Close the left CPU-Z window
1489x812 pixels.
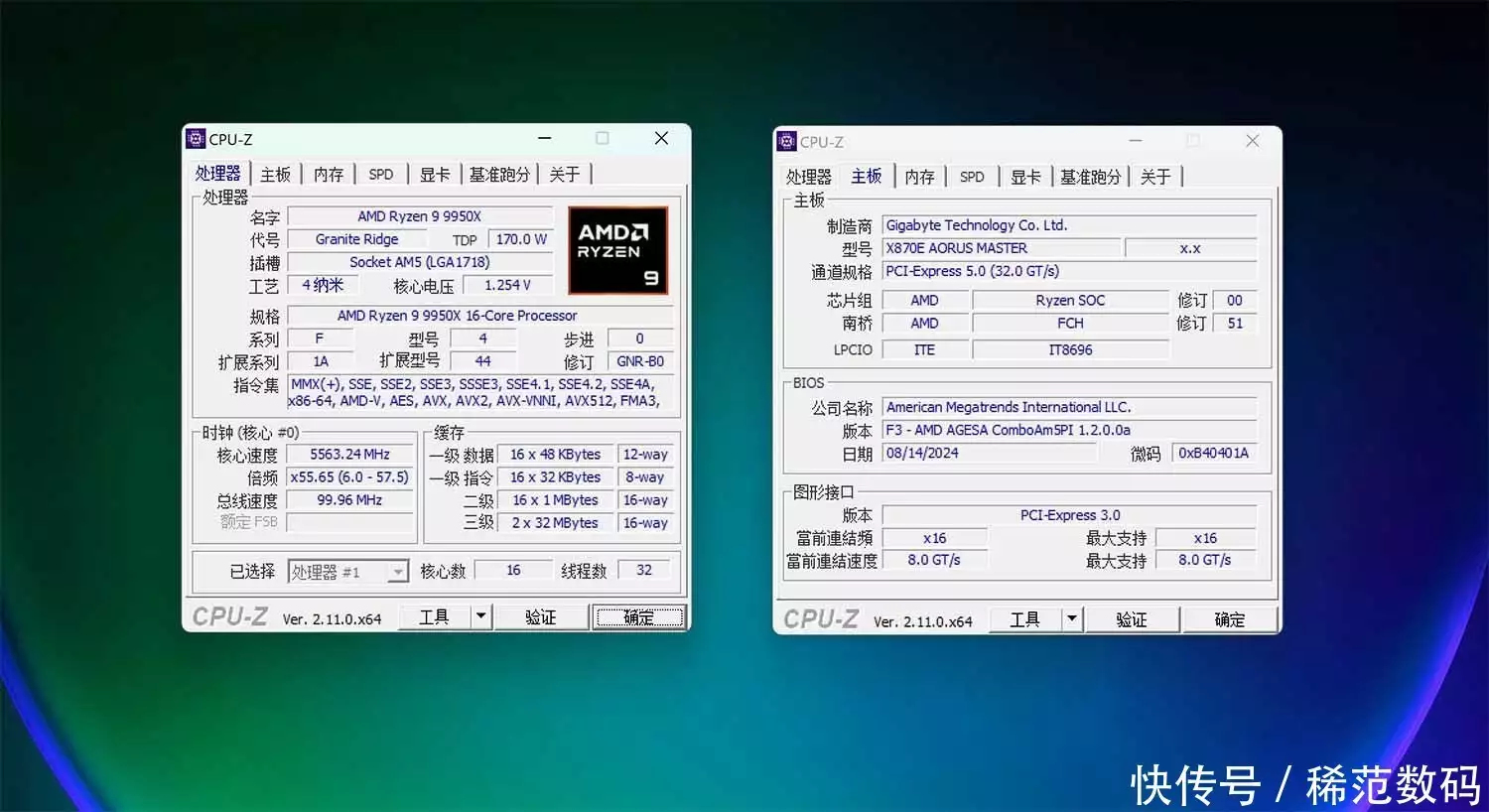pos(662,138)
